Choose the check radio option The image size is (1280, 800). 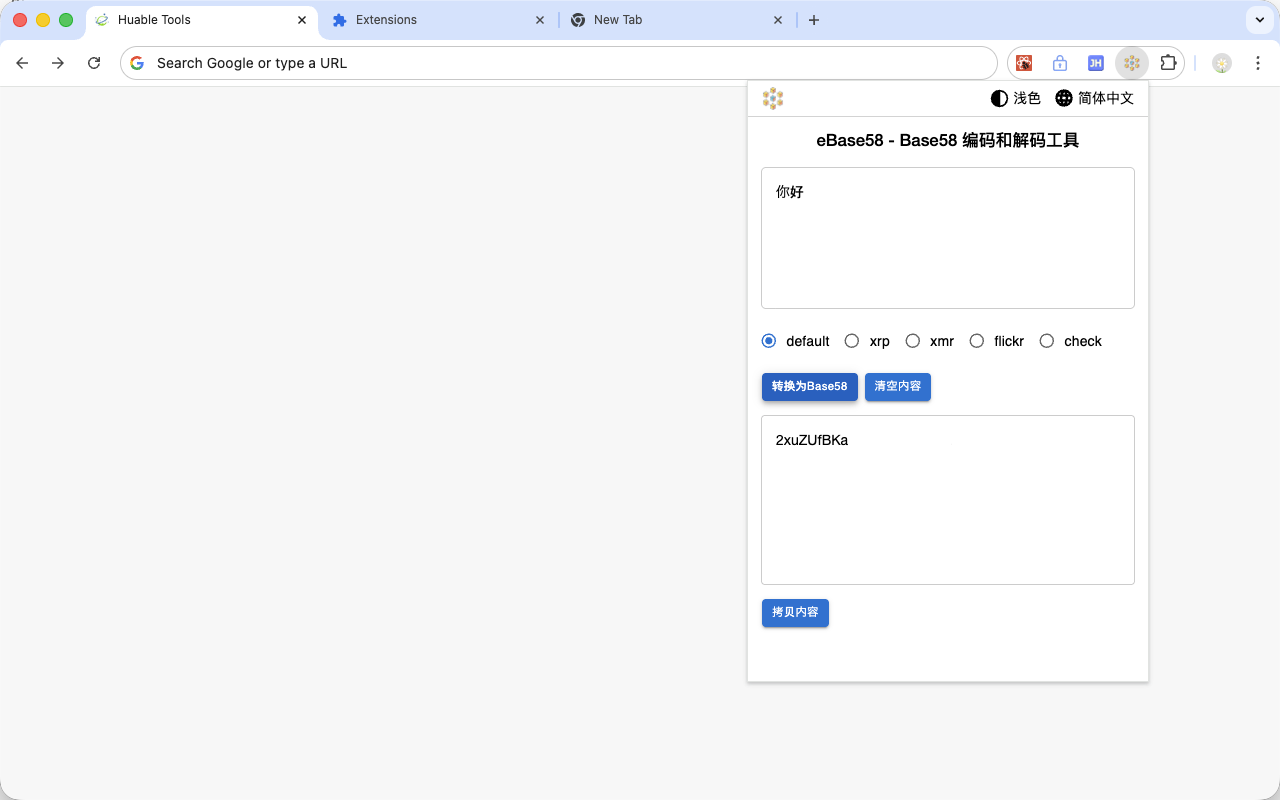[1047, 341]
